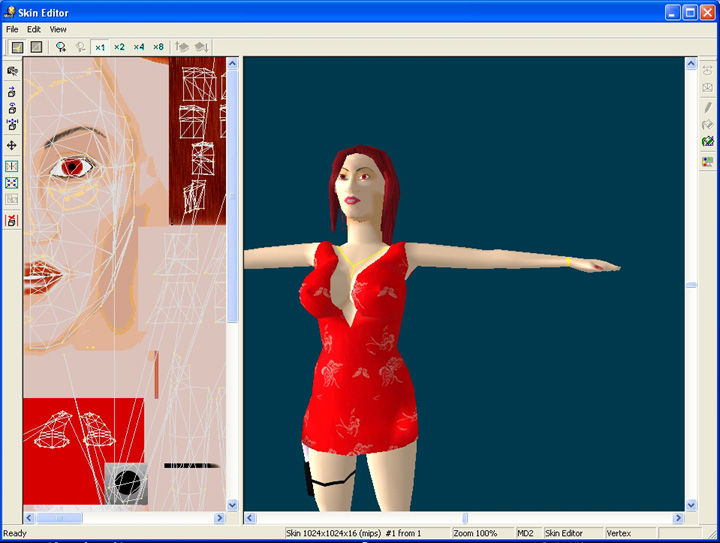
Task: Click the top icon in left toolbar
Action: [12, 71]
